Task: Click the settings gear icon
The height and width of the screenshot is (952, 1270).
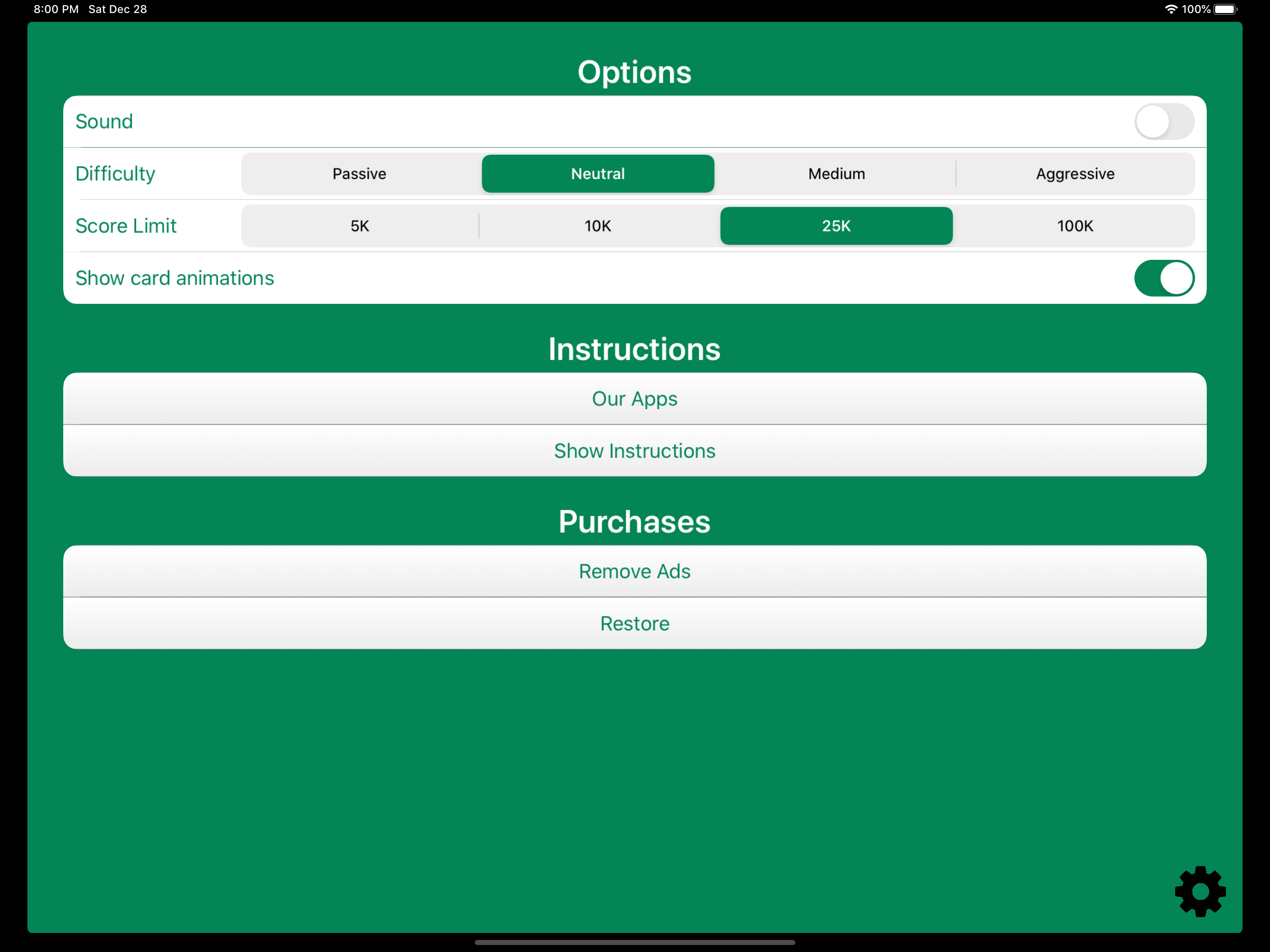Action: coord(1200,891)
